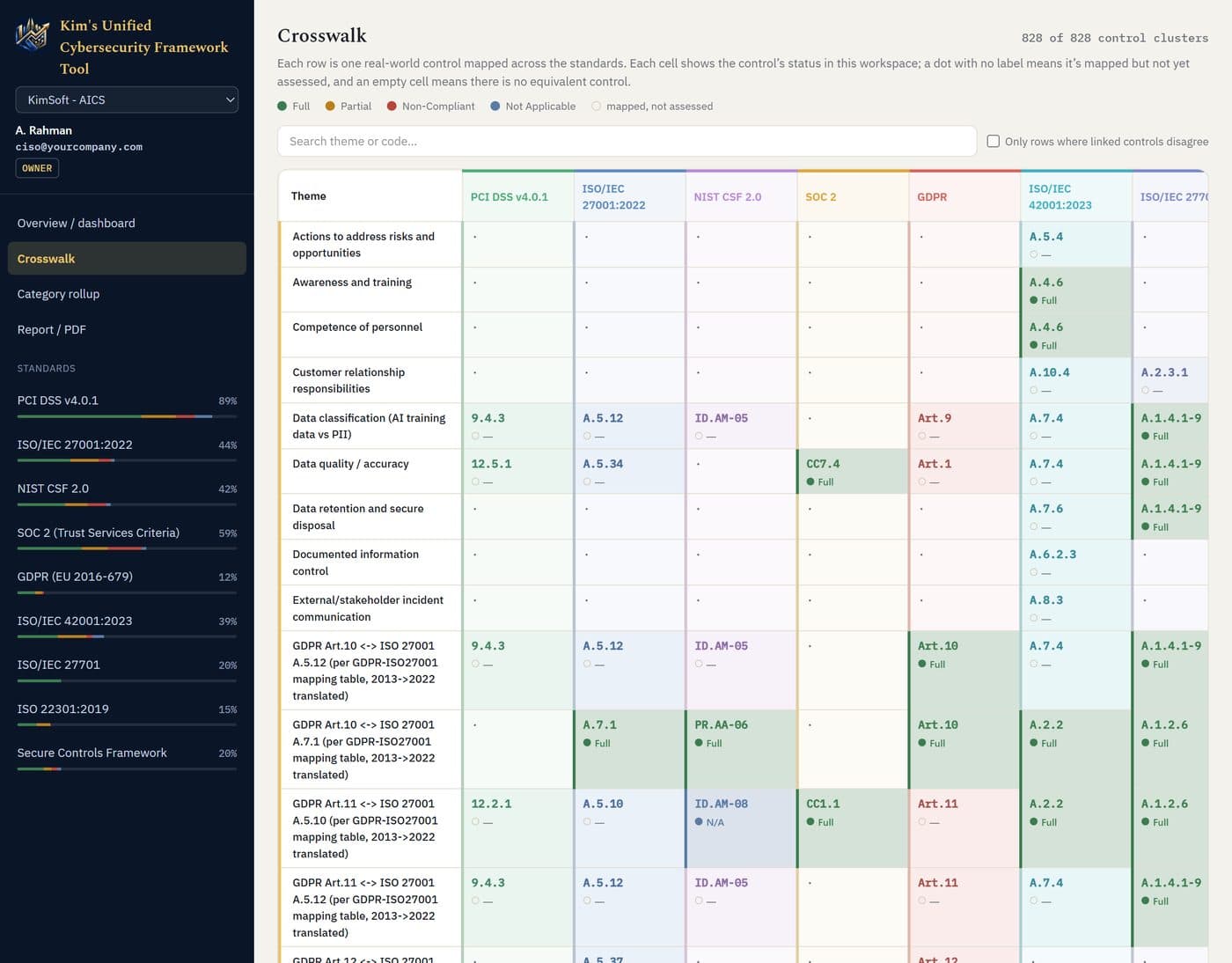The image size is (1232, 963).
Task: Click the green Full legend dot
Action: pos(282,106)
